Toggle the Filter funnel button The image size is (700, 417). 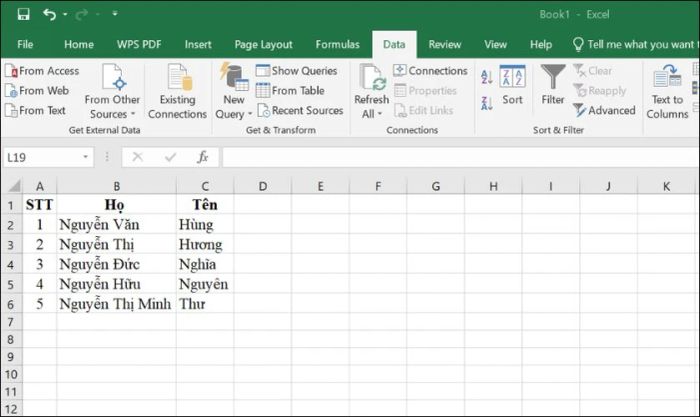click(553, 85)
